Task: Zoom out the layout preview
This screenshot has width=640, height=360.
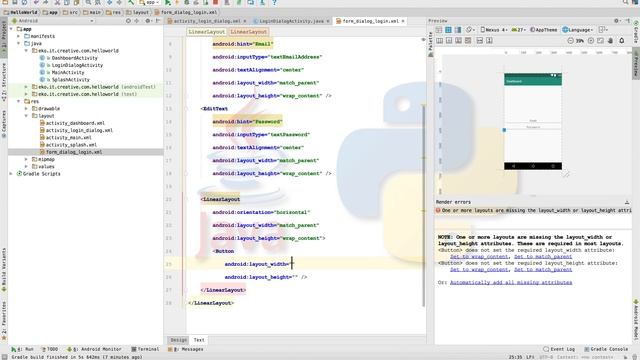Action: [x=571, y=41]
